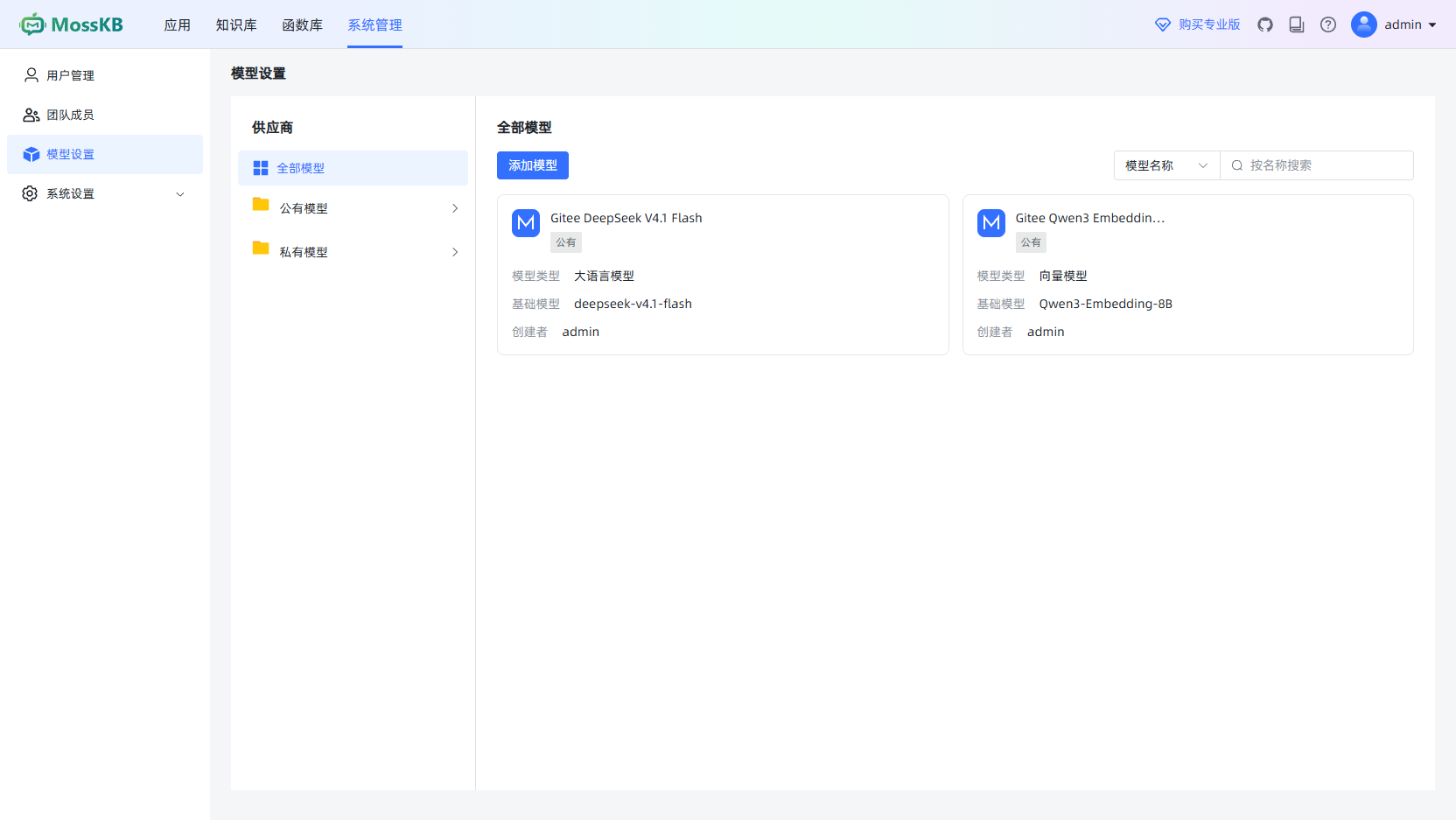Click the 购买专业版 link
Image resolution: width=1456 pixels, height=820 pixels.
(x=1209, y=25)
